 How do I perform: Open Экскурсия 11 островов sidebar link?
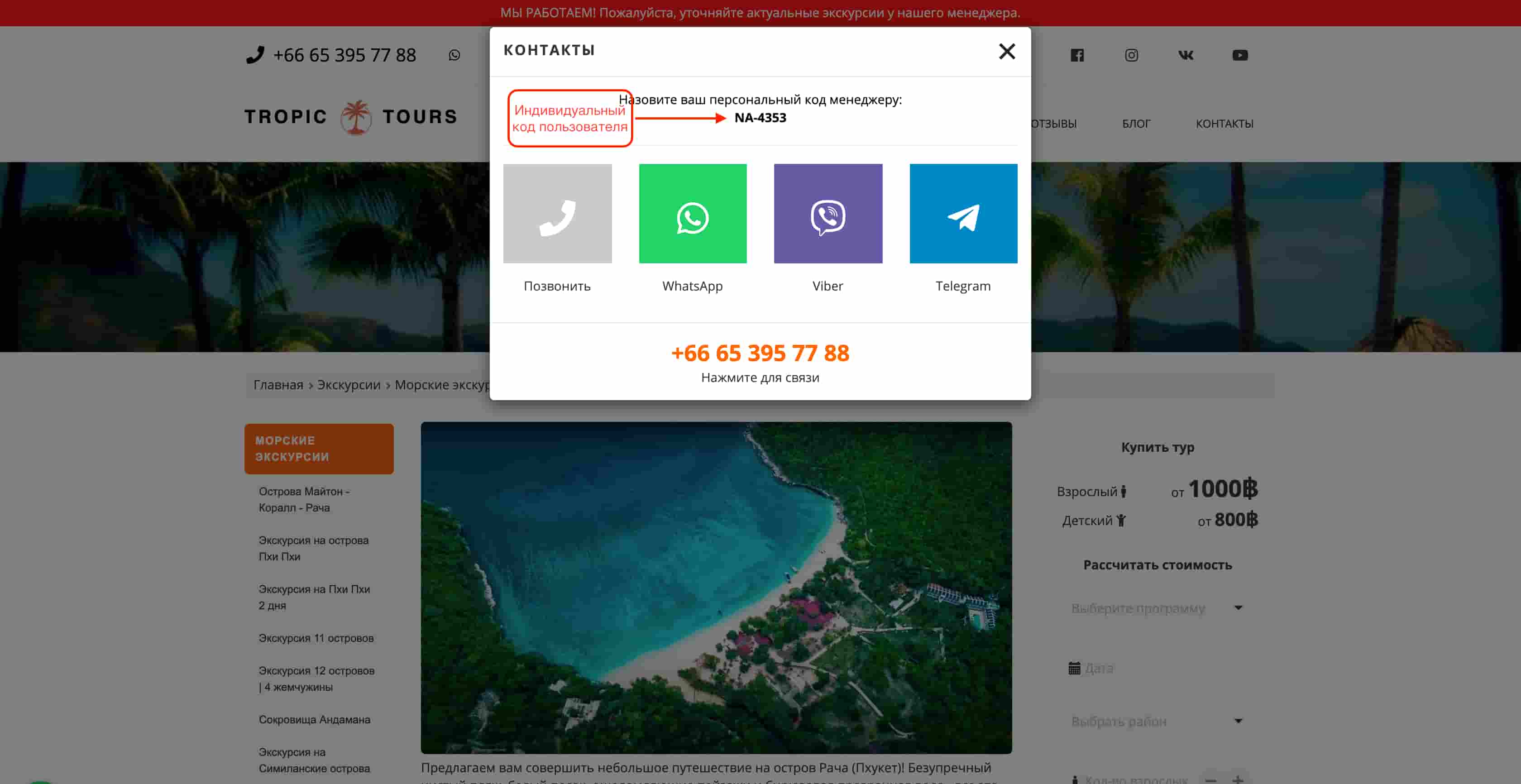[x=316, y=638]
